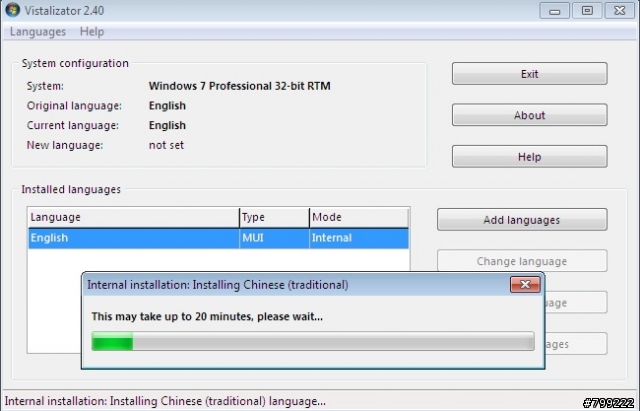Image resolution: width=640 pixels, height=411 pixels.
Task: Click the Internal mode cell
Action: [359, 238]
